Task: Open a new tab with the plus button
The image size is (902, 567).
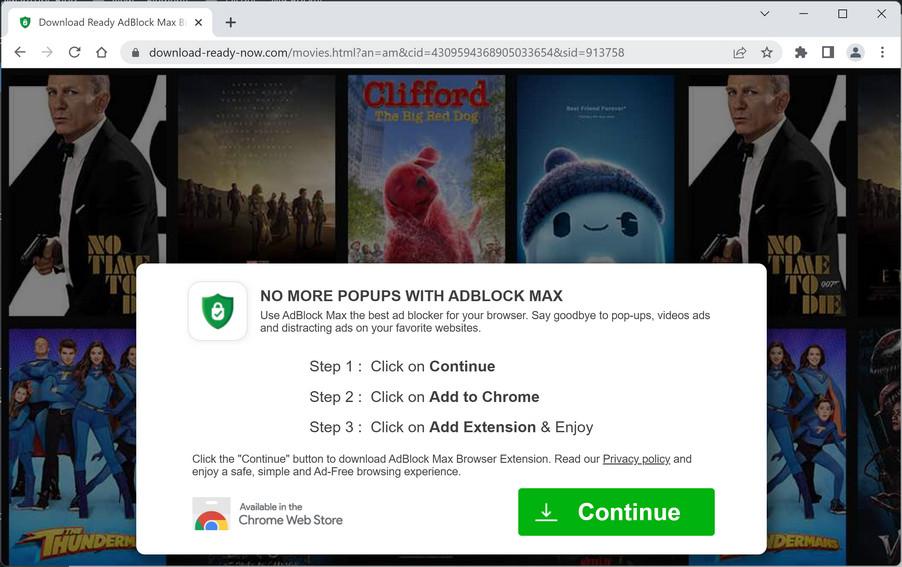Action: tap(231, 22)
